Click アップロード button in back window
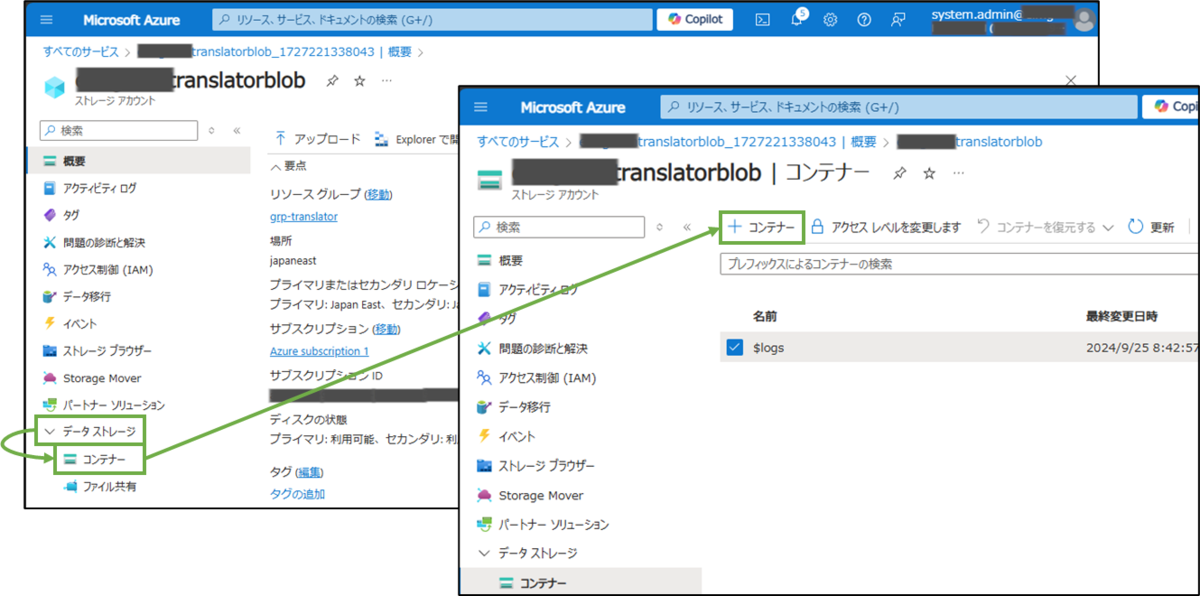The height and width of the screenshot is (596, 1200). 318,139
